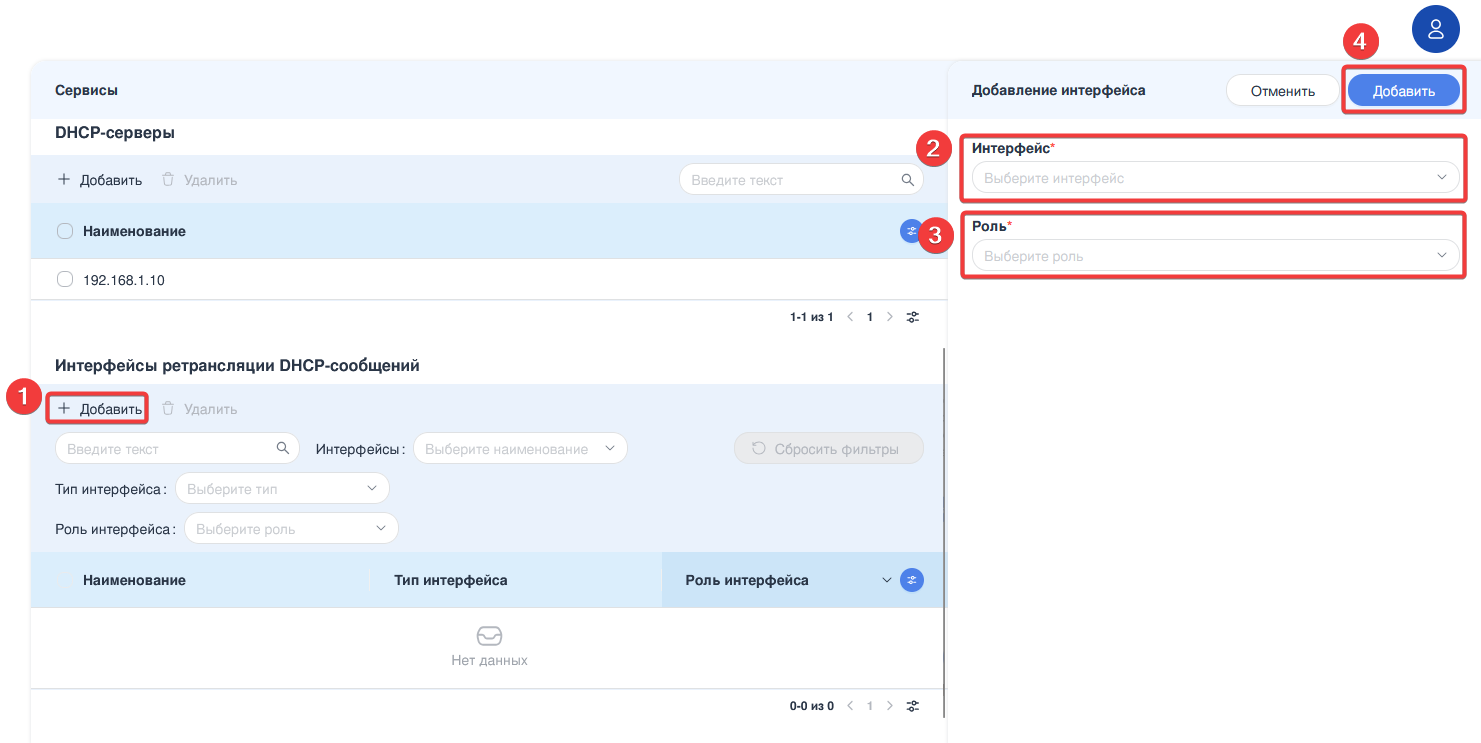Screen dimensions: 1481x743
Task: Select the 192.168.1.10 server checkbox
Action: coord(65,280)
